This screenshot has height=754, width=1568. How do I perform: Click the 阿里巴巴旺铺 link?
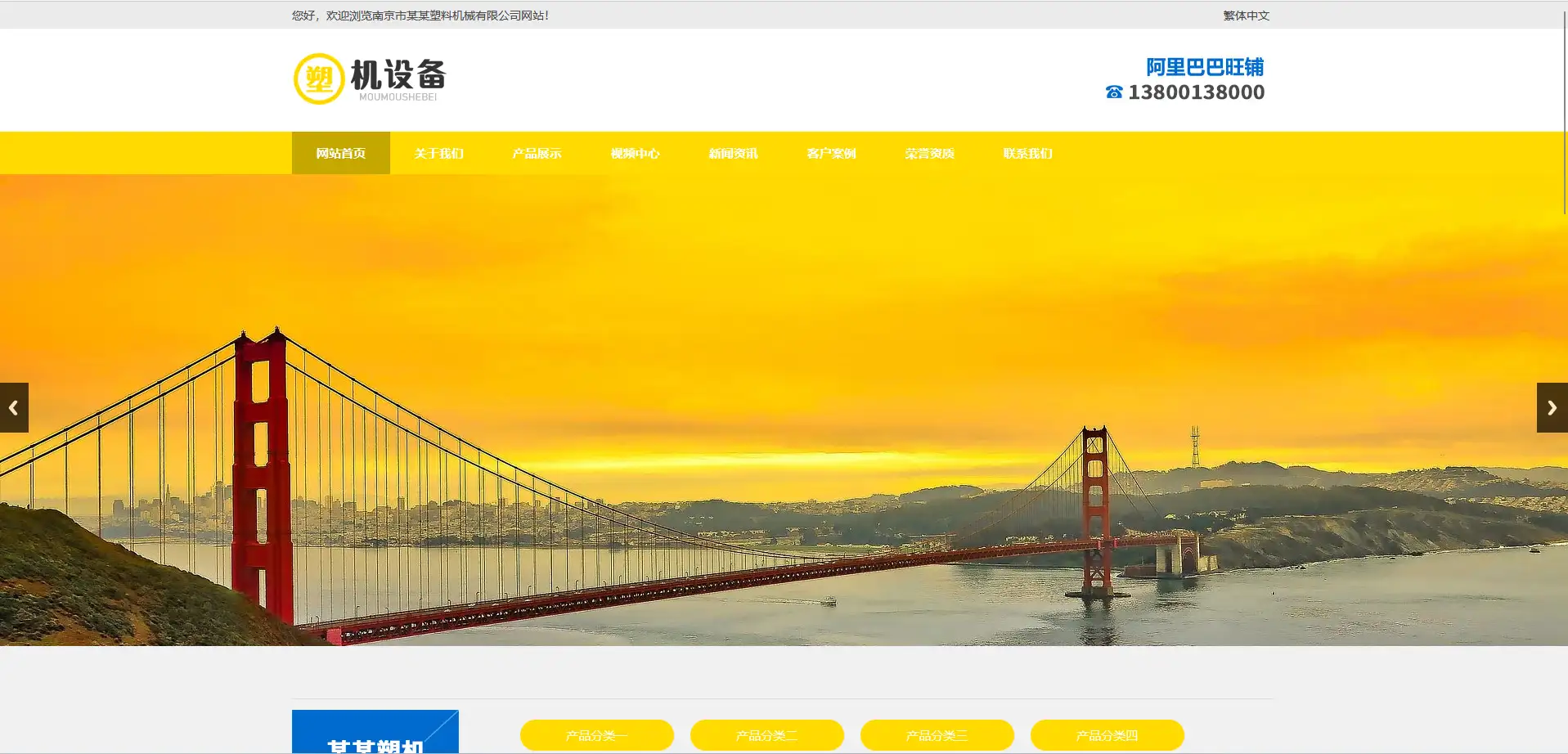click(1204, 67)
